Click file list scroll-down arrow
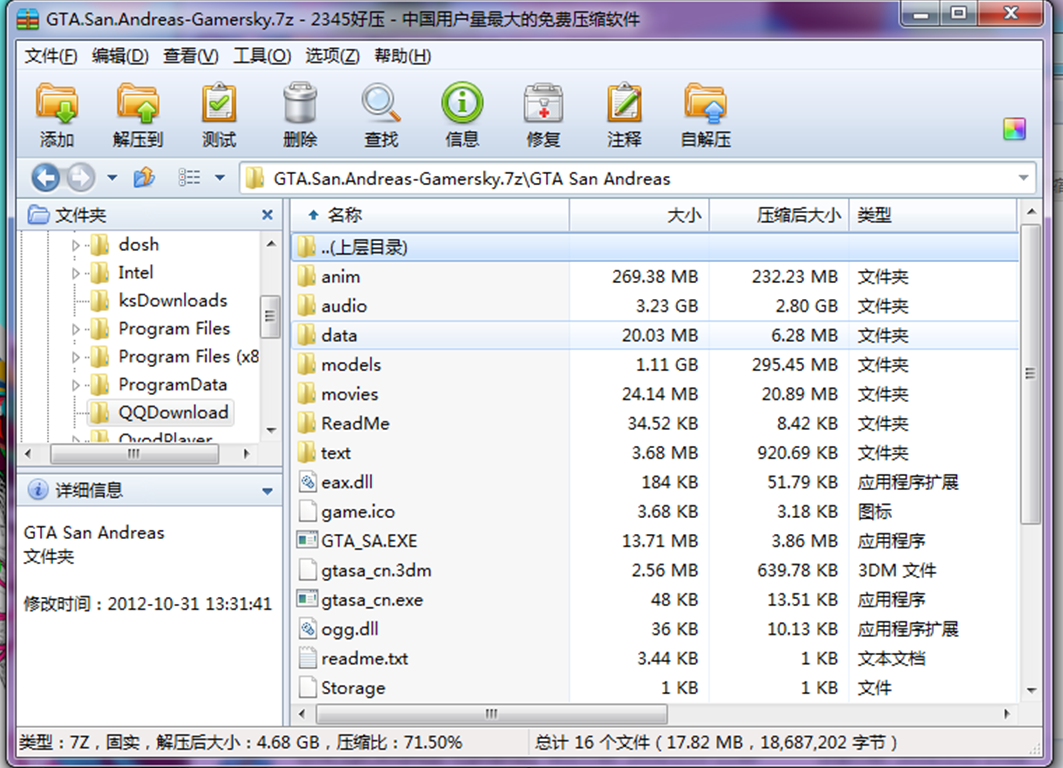This screenshot has height=768, width=1063. [x=1031, y=691]
